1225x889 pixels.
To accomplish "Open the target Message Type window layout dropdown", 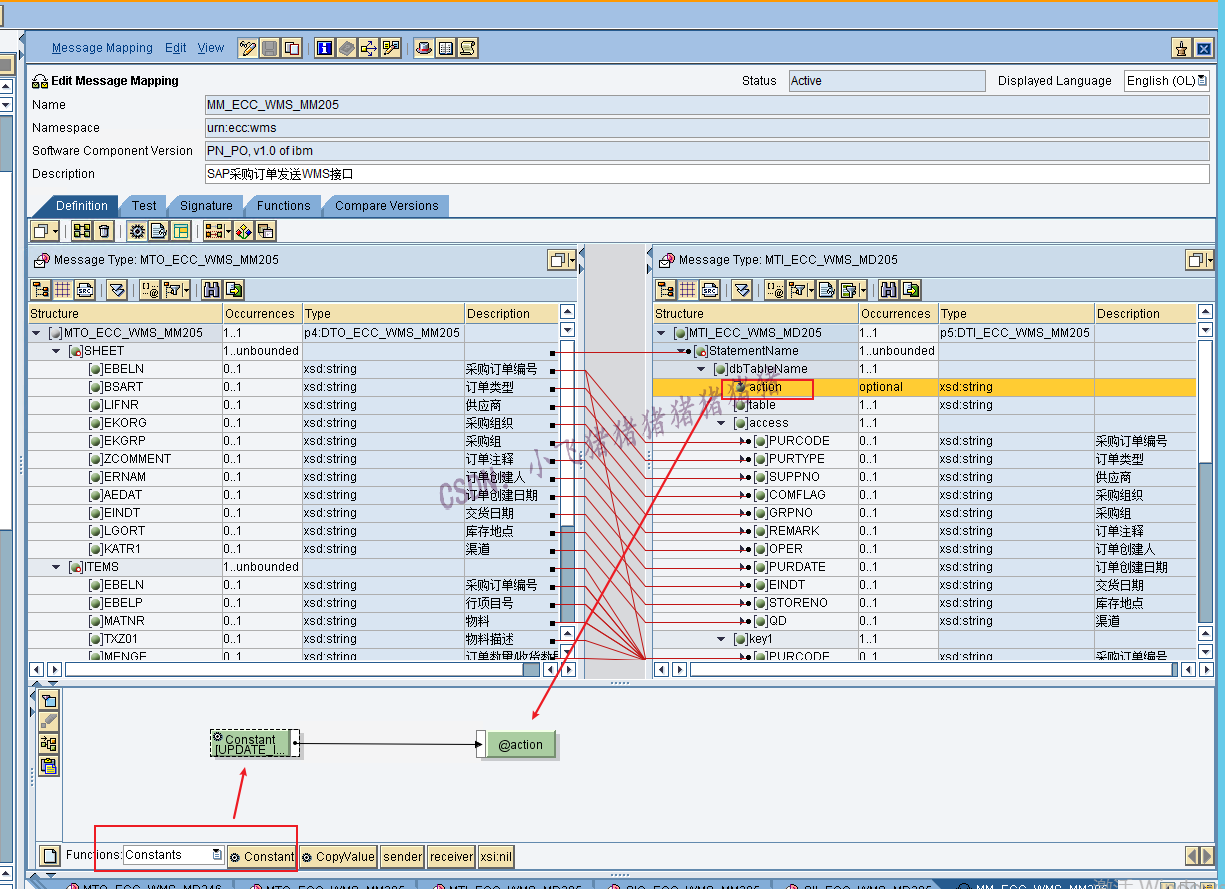I will coord(1200,260).
